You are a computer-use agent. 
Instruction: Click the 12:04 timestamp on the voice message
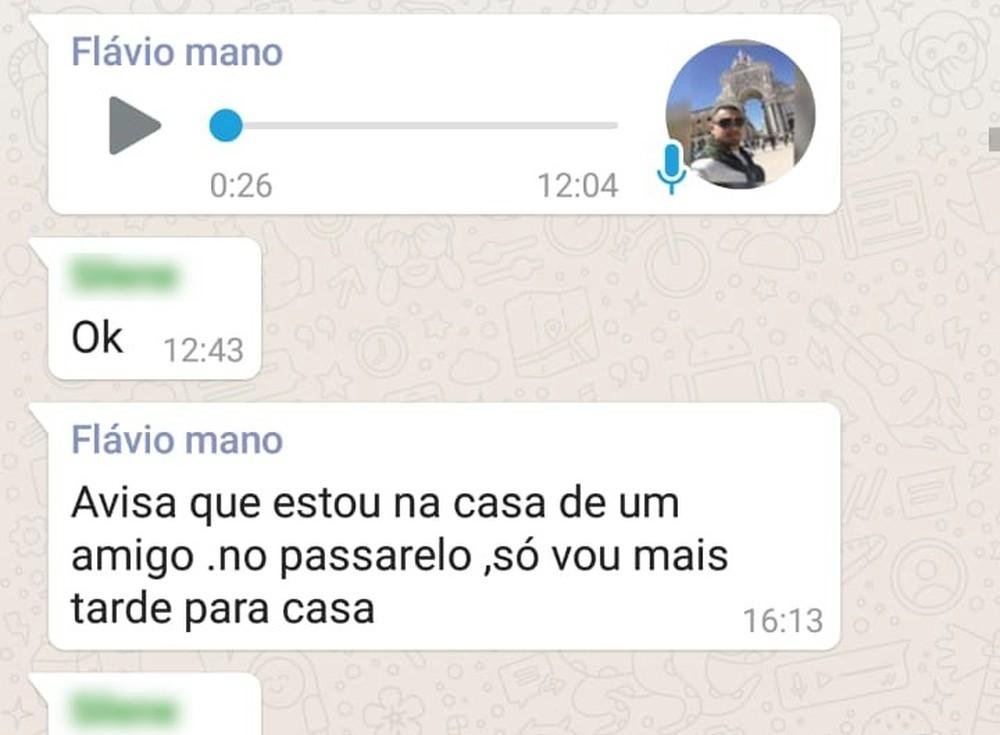(577, 186)
